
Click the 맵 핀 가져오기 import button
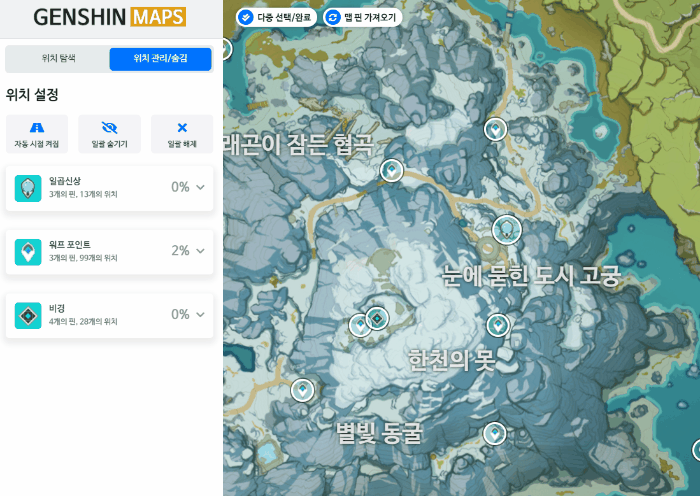pos(362,17)
